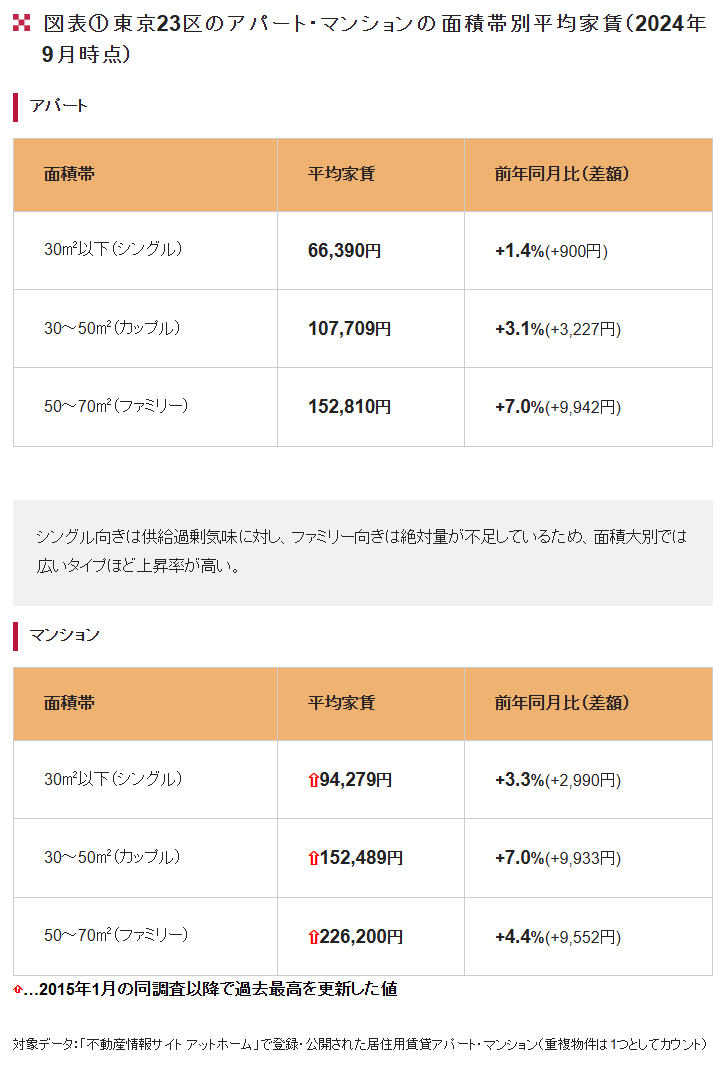The image size is (727, 1065).
Task: Click the 対象データ footnote text
Action: 359,1044
